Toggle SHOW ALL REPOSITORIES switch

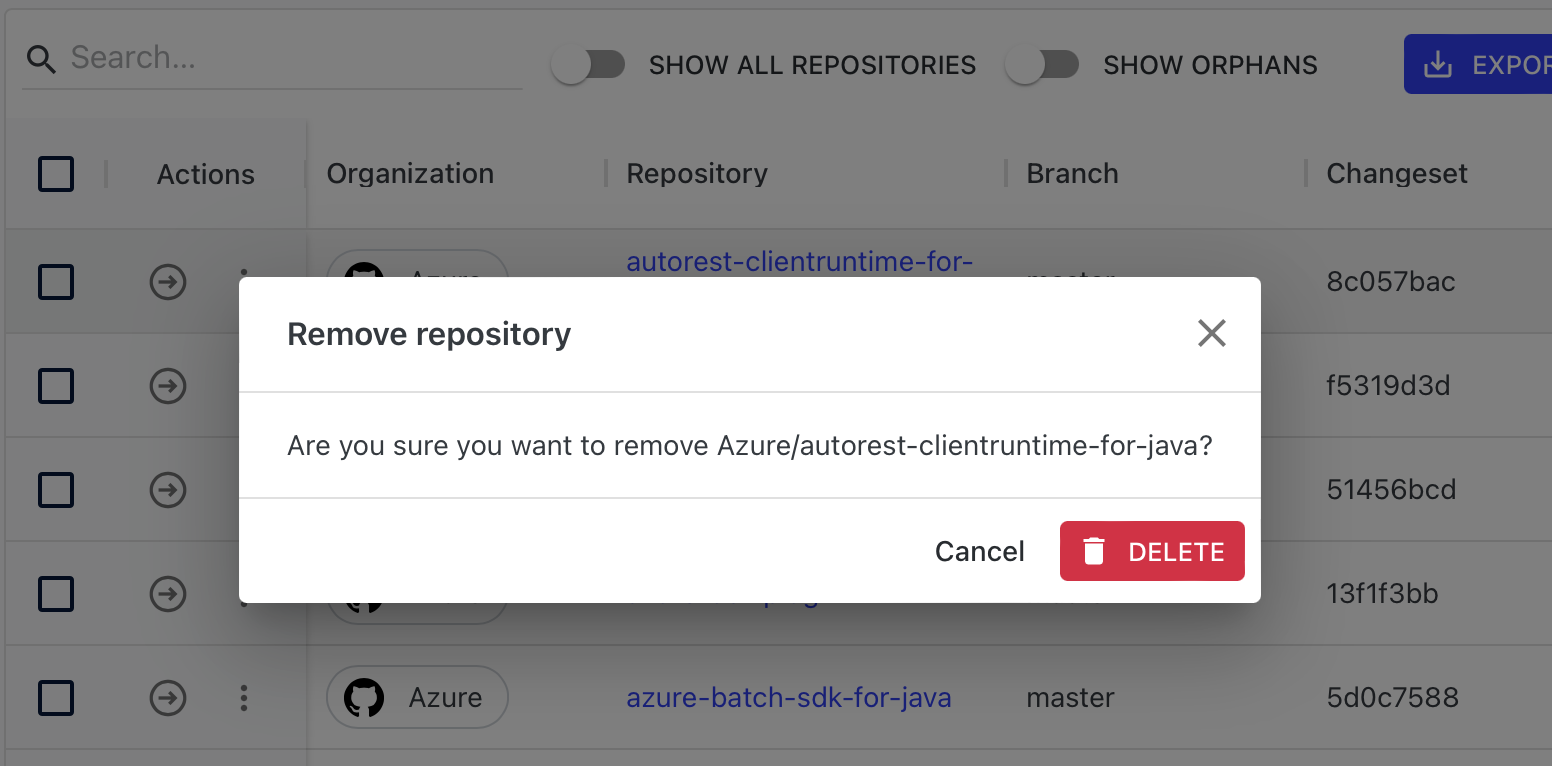(588, 65)
